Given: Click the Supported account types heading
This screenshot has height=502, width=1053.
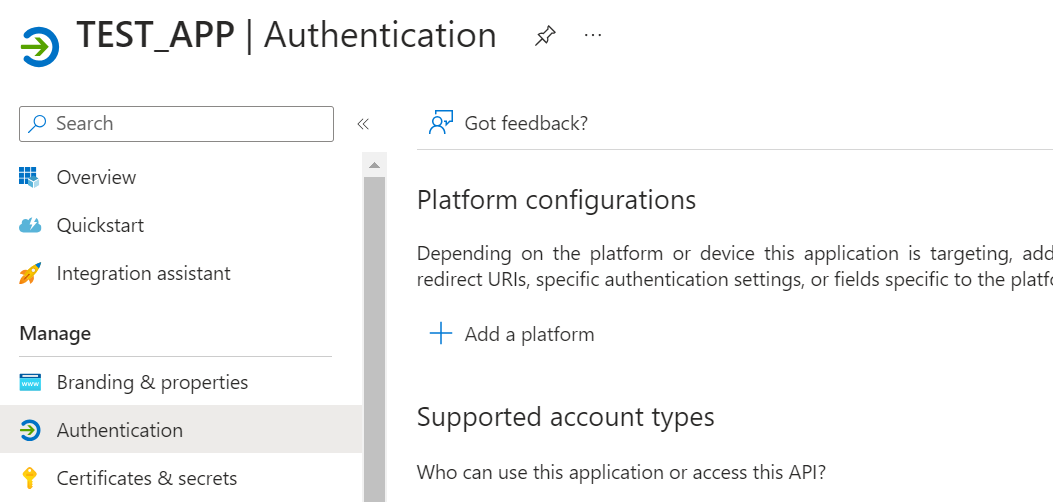Looking at the screenshot, I should (x=565, y=417).
